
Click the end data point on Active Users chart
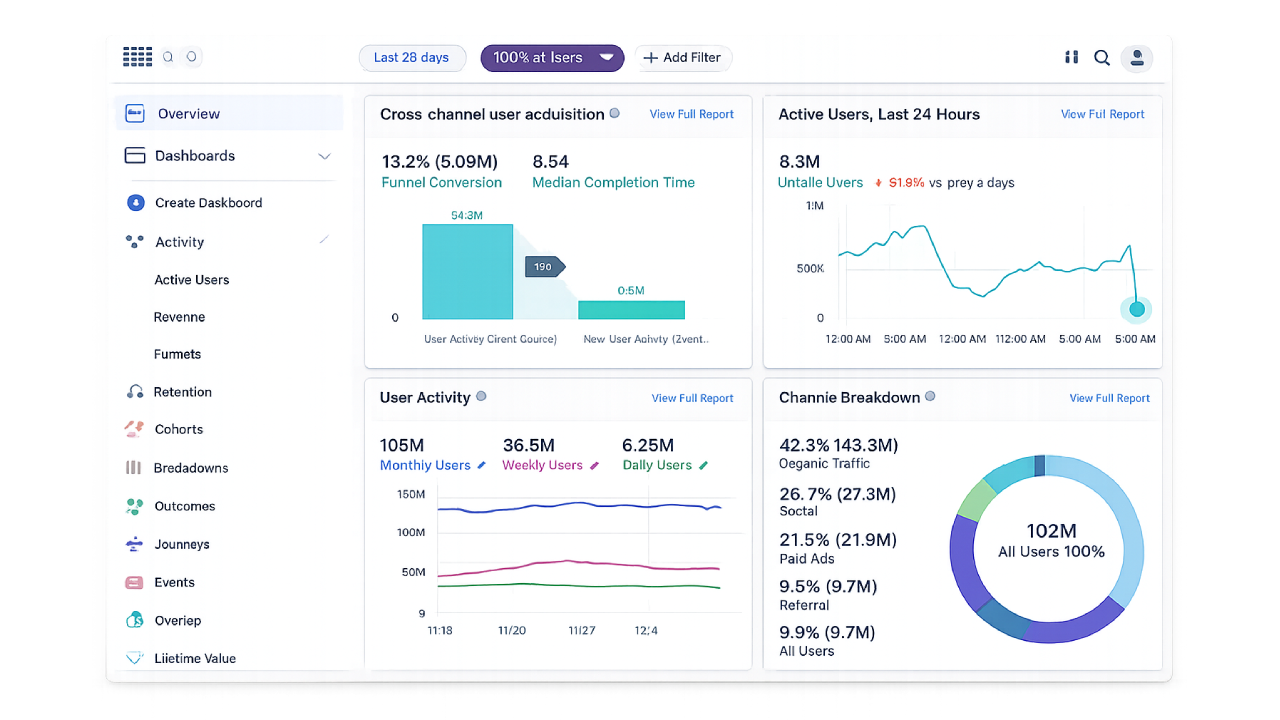tap(1137, 309)
